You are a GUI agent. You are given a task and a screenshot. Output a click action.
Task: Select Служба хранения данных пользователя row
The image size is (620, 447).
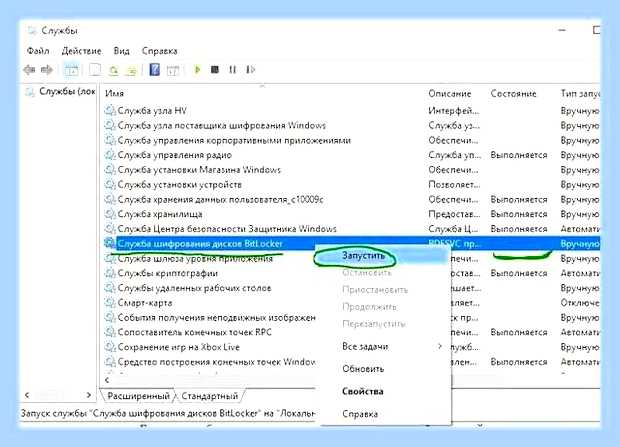[x=220, y=199]
